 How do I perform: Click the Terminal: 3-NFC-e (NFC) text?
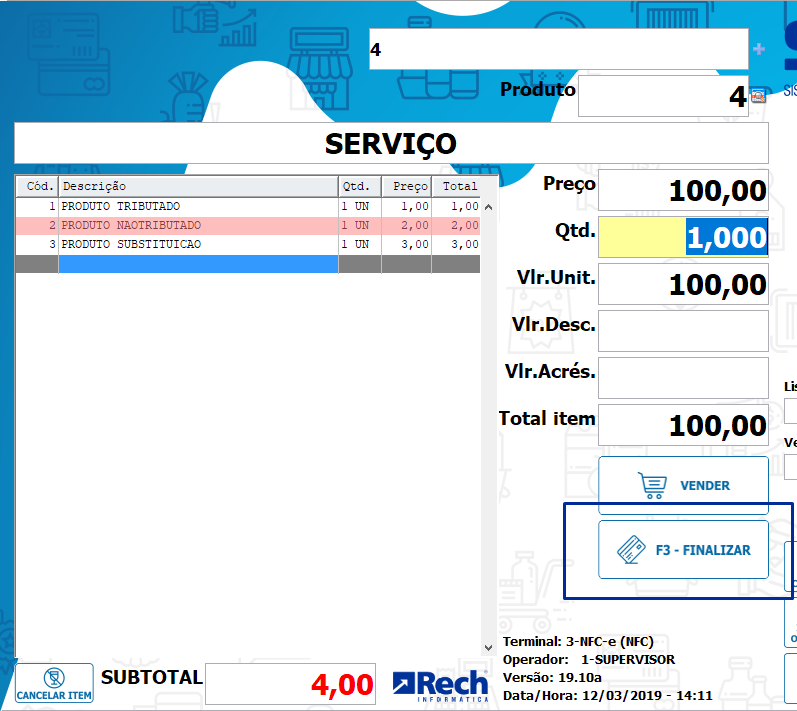tap(578, 642)
